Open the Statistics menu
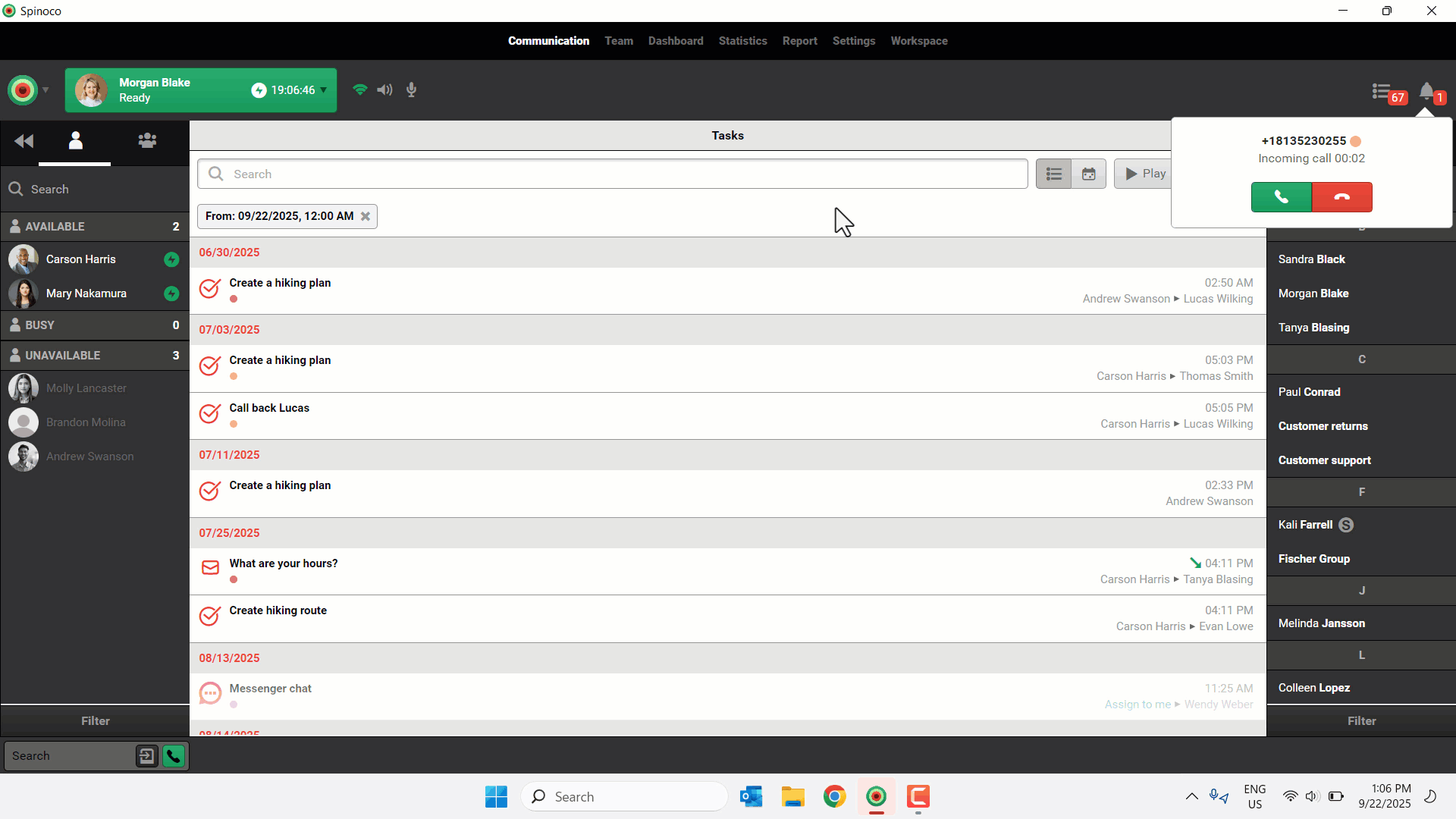Screen dimensions: 1456x819 pyautogui.click(x=742, y=41)
